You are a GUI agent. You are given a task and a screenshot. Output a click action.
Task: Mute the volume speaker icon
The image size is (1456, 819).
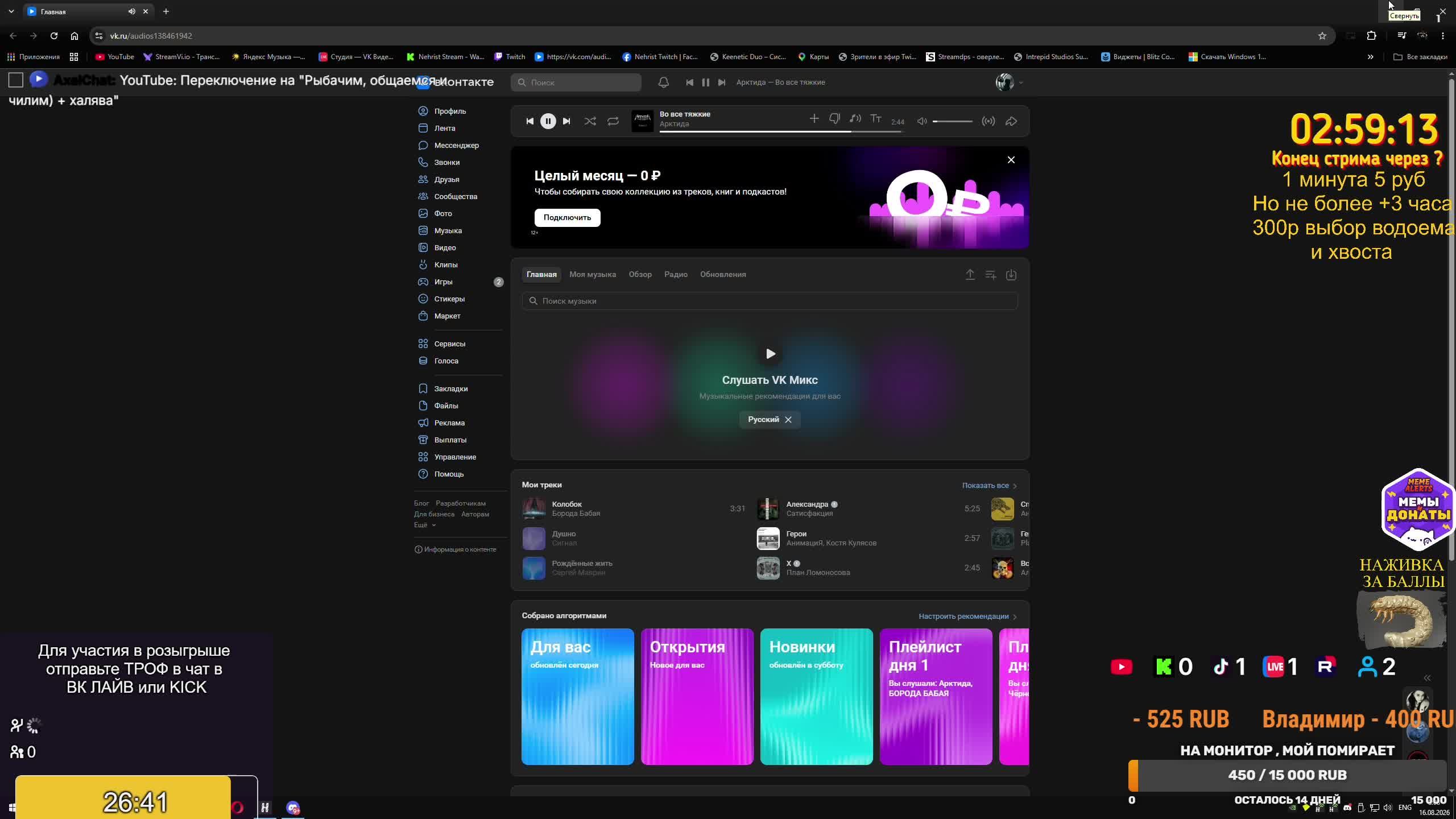(922, 121)
